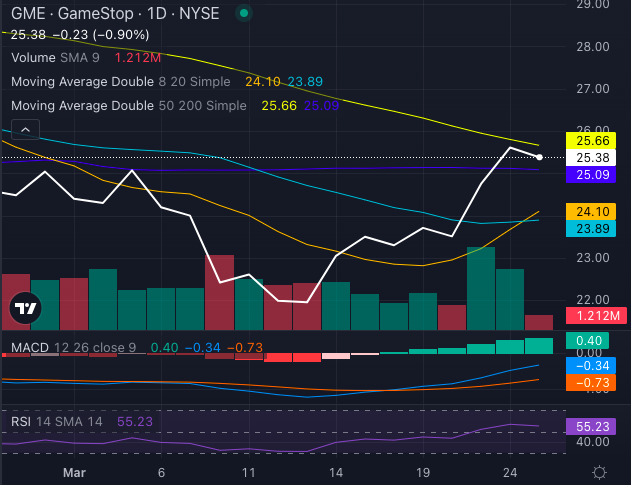Open chart settings gear icon
The width and height of the screenshot is (631, 485).
598,472
